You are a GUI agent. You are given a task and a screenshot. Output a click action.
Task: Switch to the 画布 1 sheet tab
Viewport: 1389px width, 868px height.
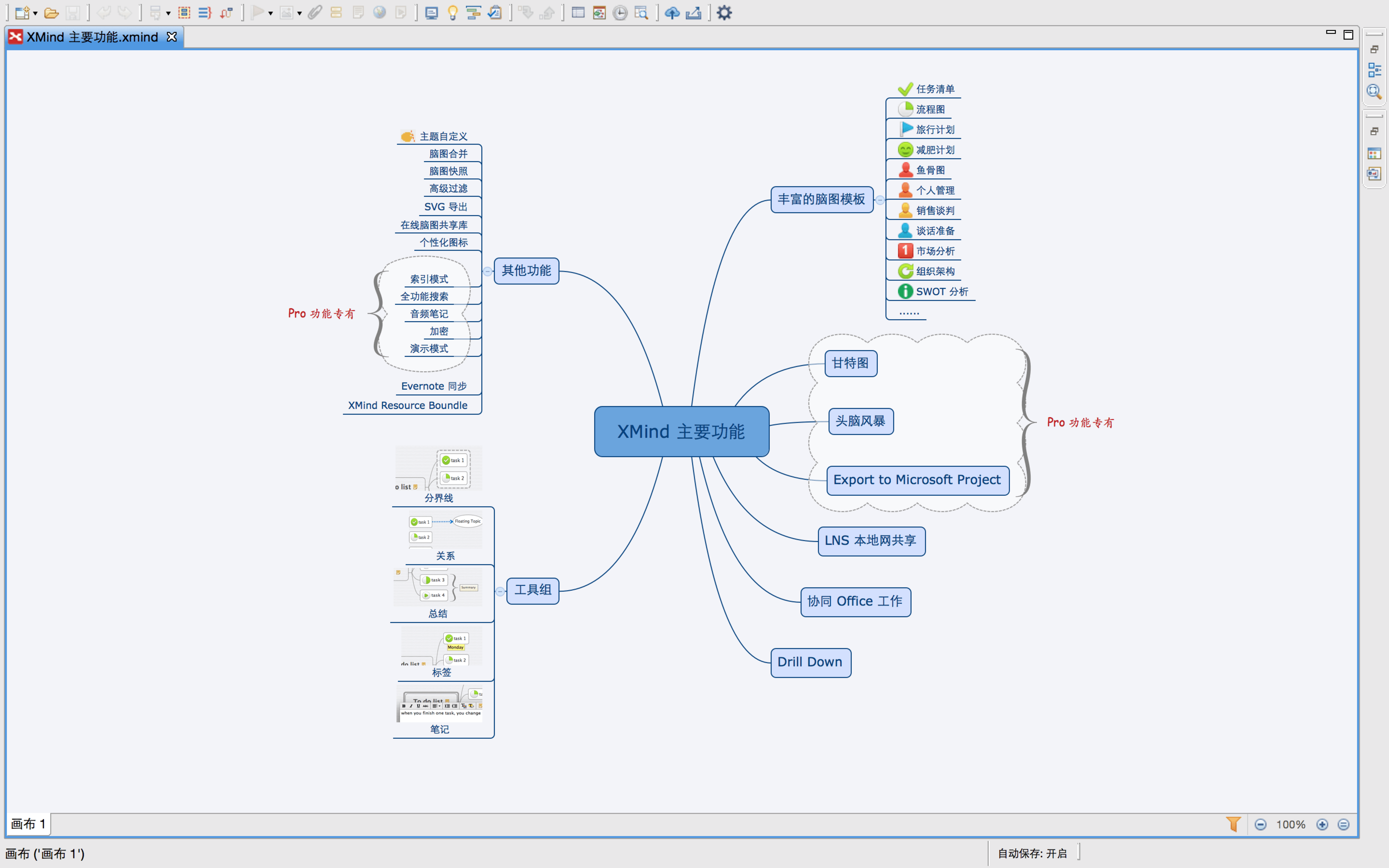tap(27, 825)
